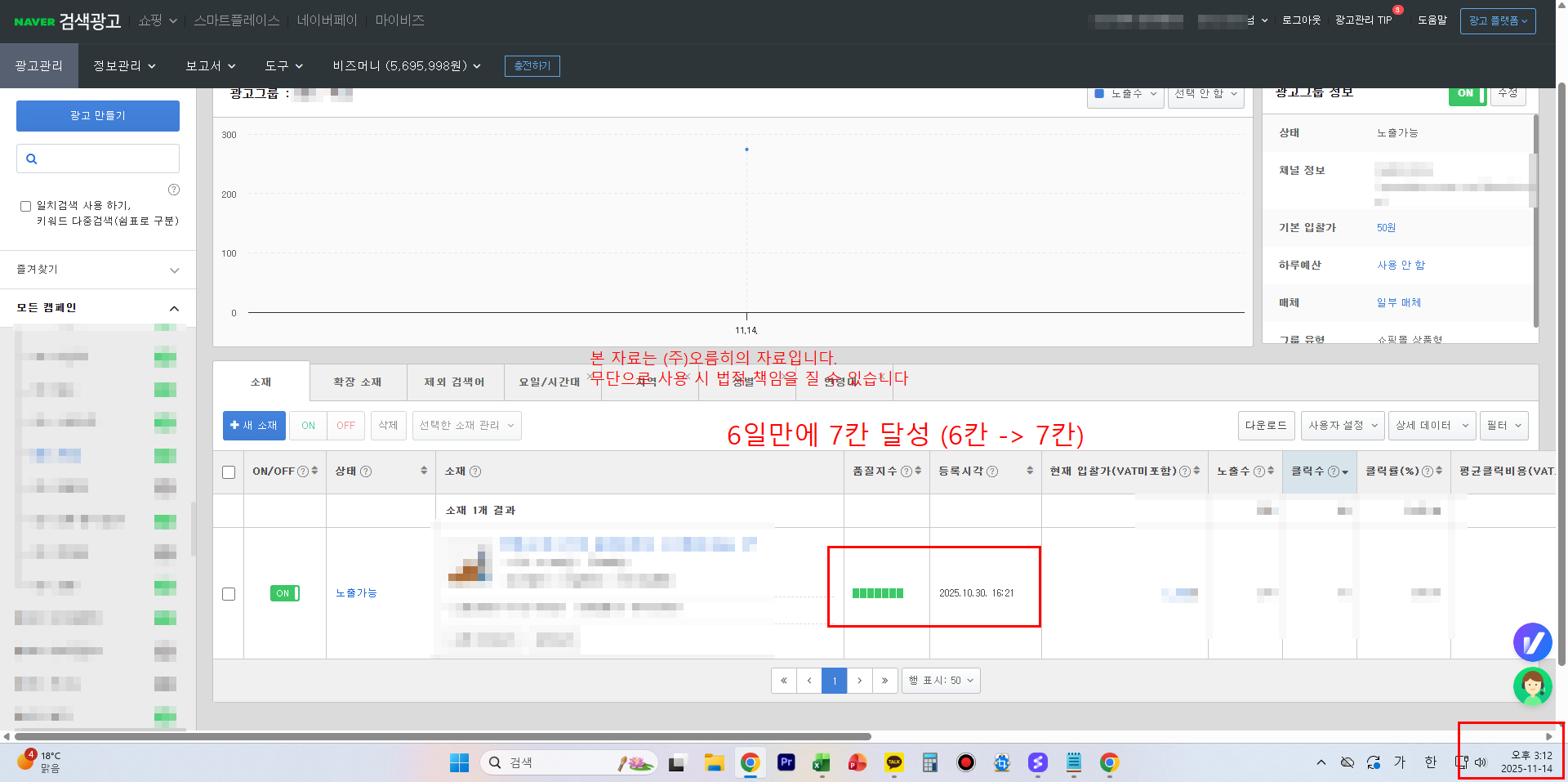The height and width of the screenshot is (782, 1568).
Task: Click the blue checkmark floating icon
Action: [x=1532, y=642]
